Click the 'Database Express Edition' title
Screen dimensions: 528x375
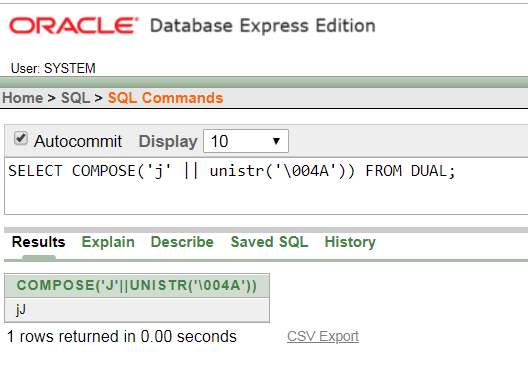pyautogui.click(x=263, y=26)
